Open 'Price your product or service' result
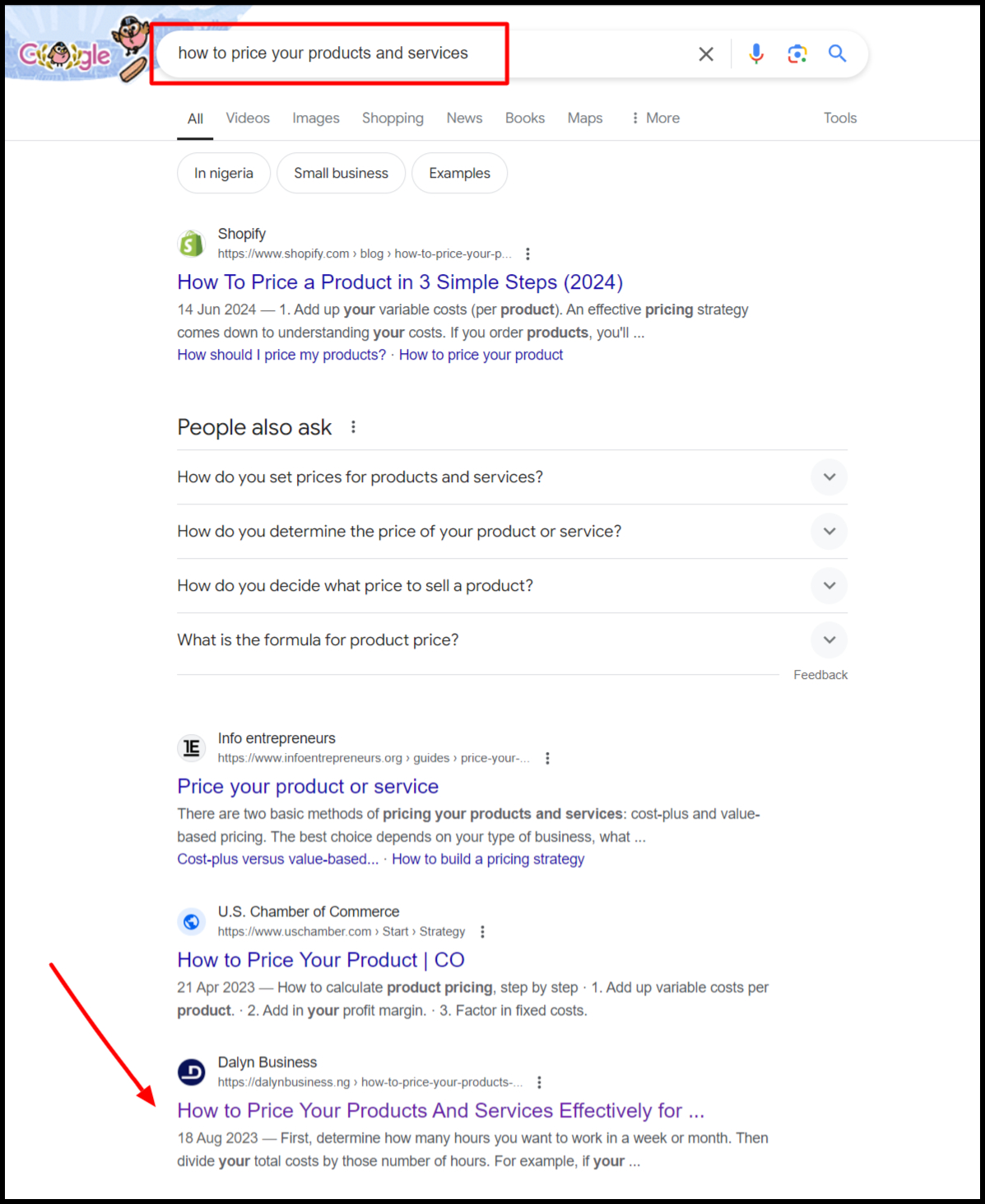 (308, 787)
